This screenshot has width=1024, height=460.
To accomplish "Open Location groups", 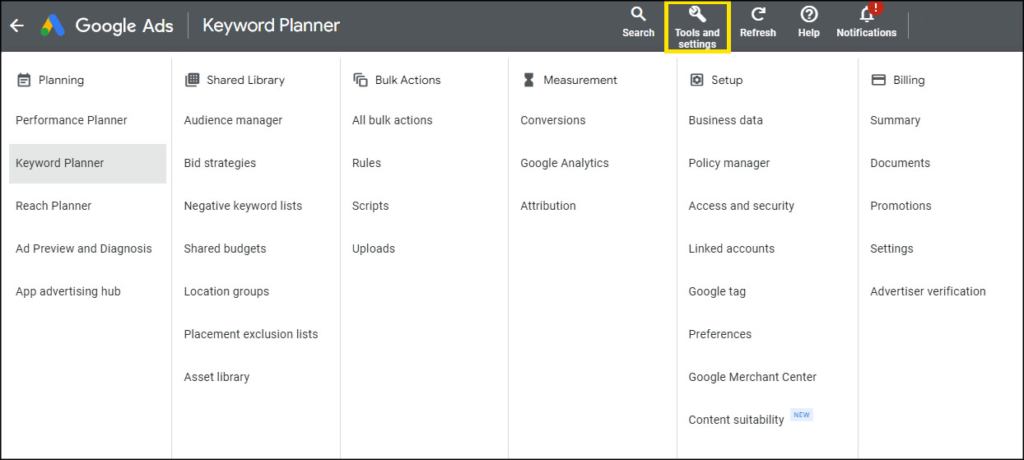I will [x=227, y=291].
